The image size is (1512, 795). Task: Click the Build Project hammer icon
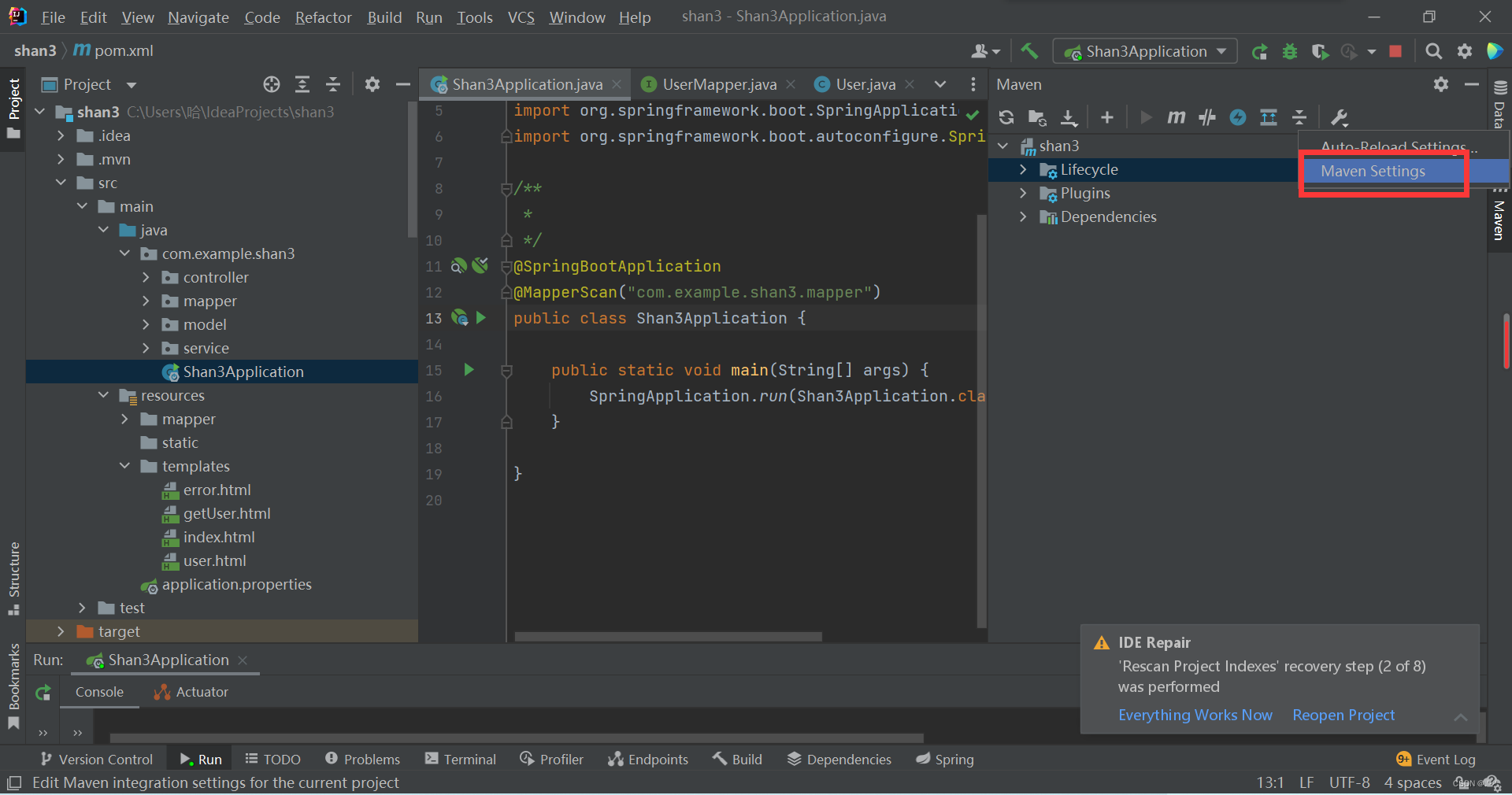[x=1029, y=51]
